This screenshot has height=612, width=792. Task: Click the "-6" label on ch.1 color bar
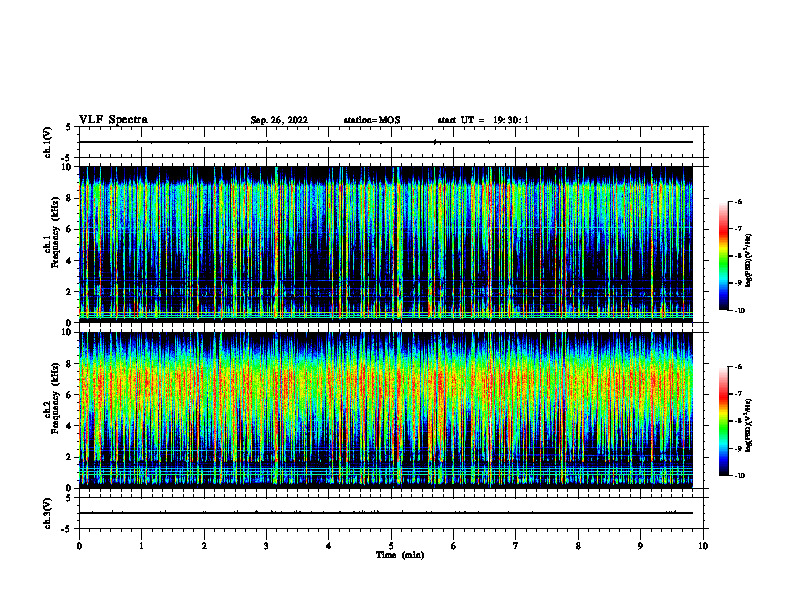pos(738,202)
